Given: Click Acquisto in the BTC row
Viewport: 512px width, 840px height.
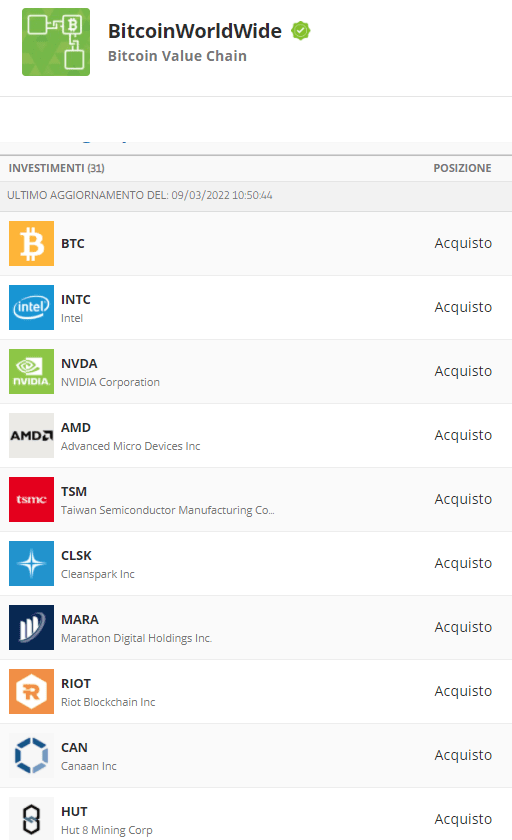Looking at the screenshot, I should tap(463, 243).
